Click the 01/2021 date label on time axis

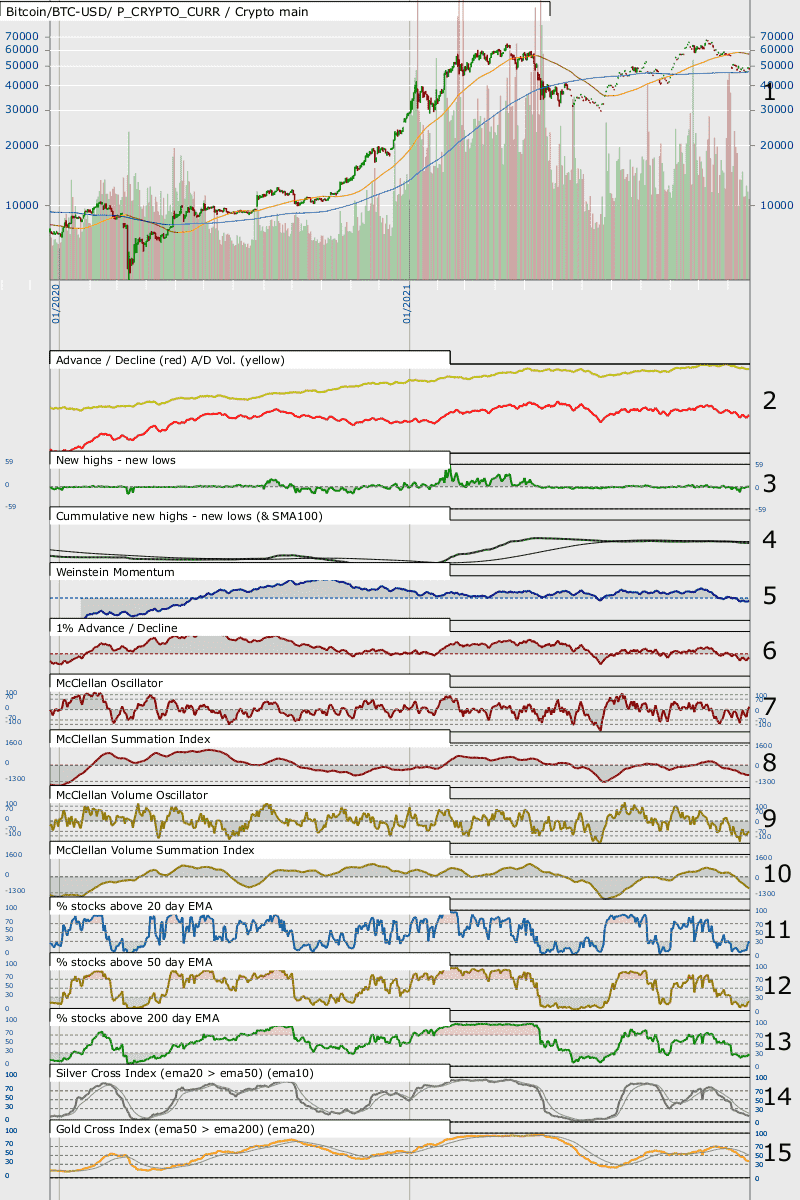[x=407, y=304]
